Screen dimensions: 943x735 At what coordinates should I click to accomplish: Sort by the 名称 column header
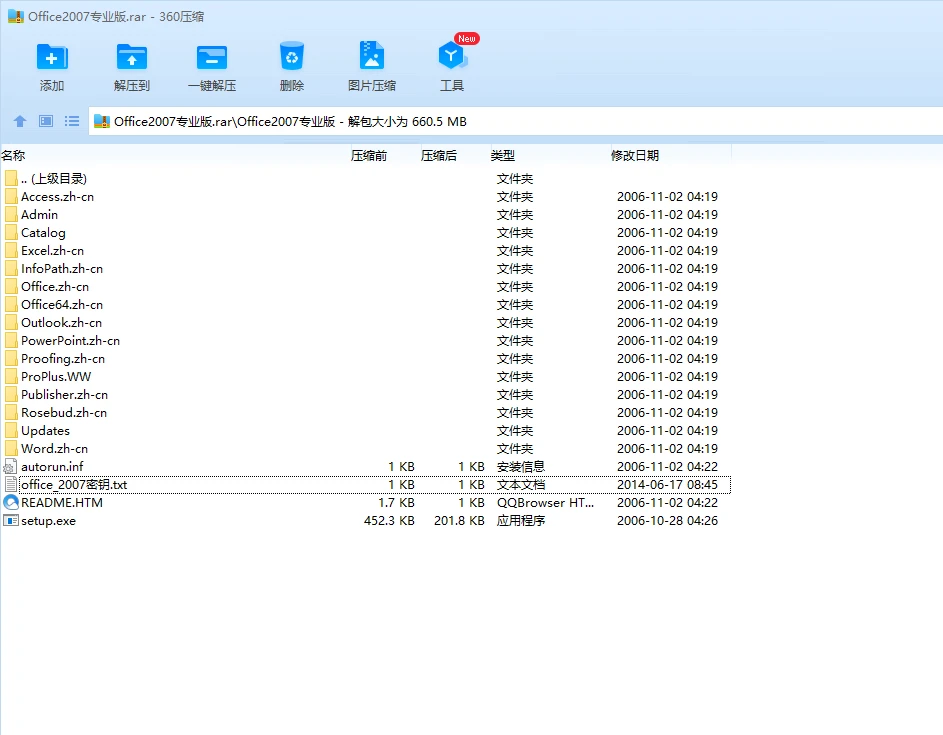point(13,156)
